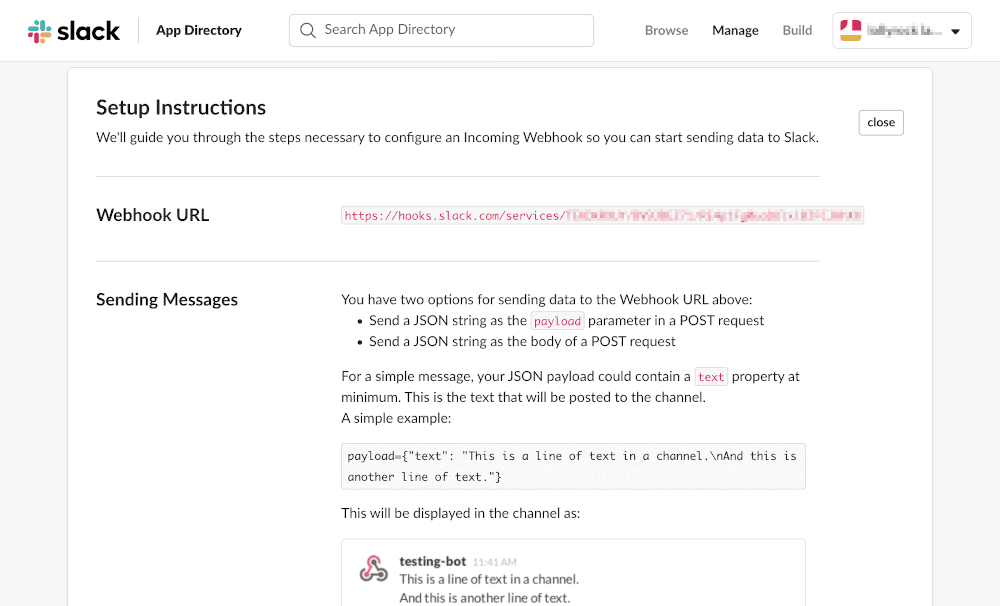
Task: Click the testing-bot webhook app icon
Action: (372, 568)
